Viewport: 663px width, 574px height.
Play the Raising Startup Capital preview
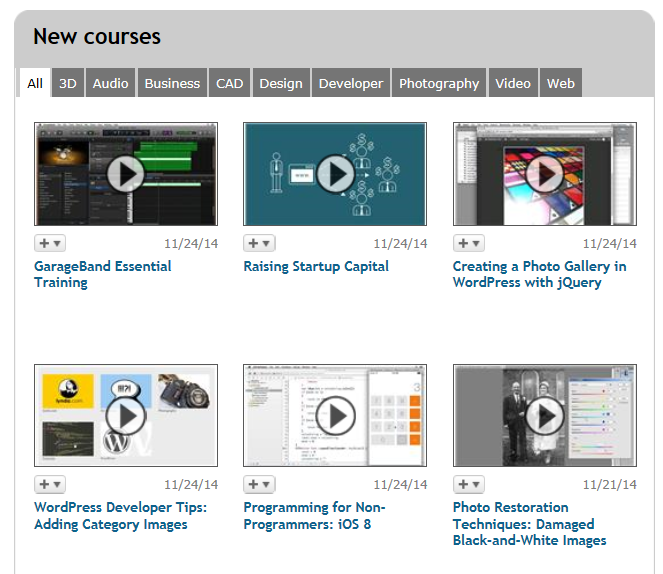click(x=335, y=174)
